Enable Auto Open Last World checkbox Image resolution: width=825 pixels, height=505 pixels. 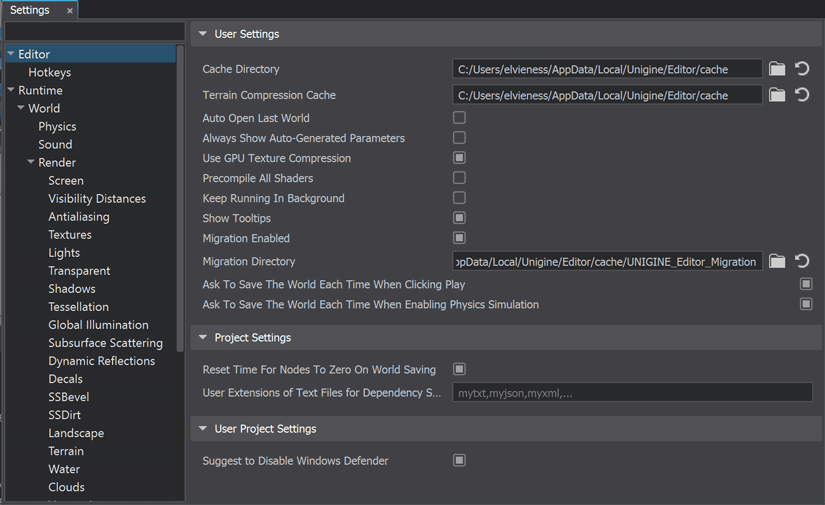459,118
